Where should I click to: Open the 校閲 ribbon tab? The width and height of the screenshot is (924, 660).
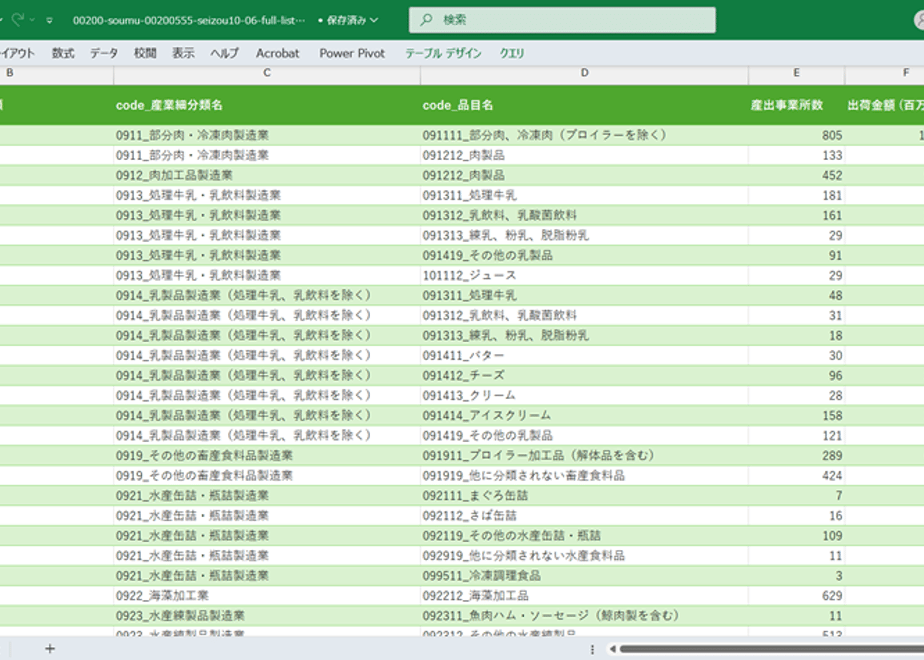tap(145, 53)
